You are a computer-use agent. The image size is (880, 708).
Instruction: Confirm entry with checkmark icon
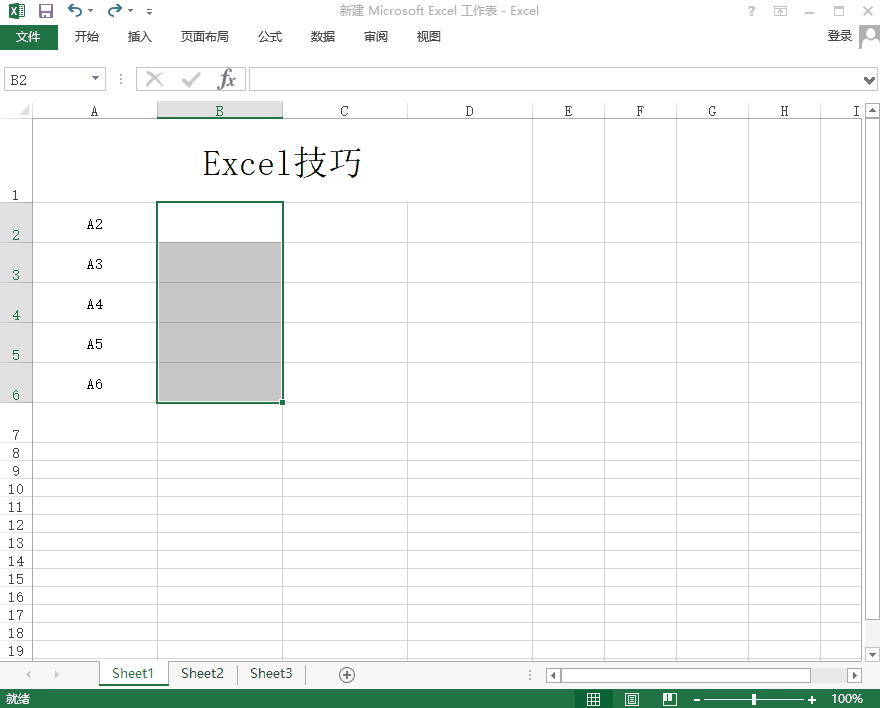(x=191, y=79)
